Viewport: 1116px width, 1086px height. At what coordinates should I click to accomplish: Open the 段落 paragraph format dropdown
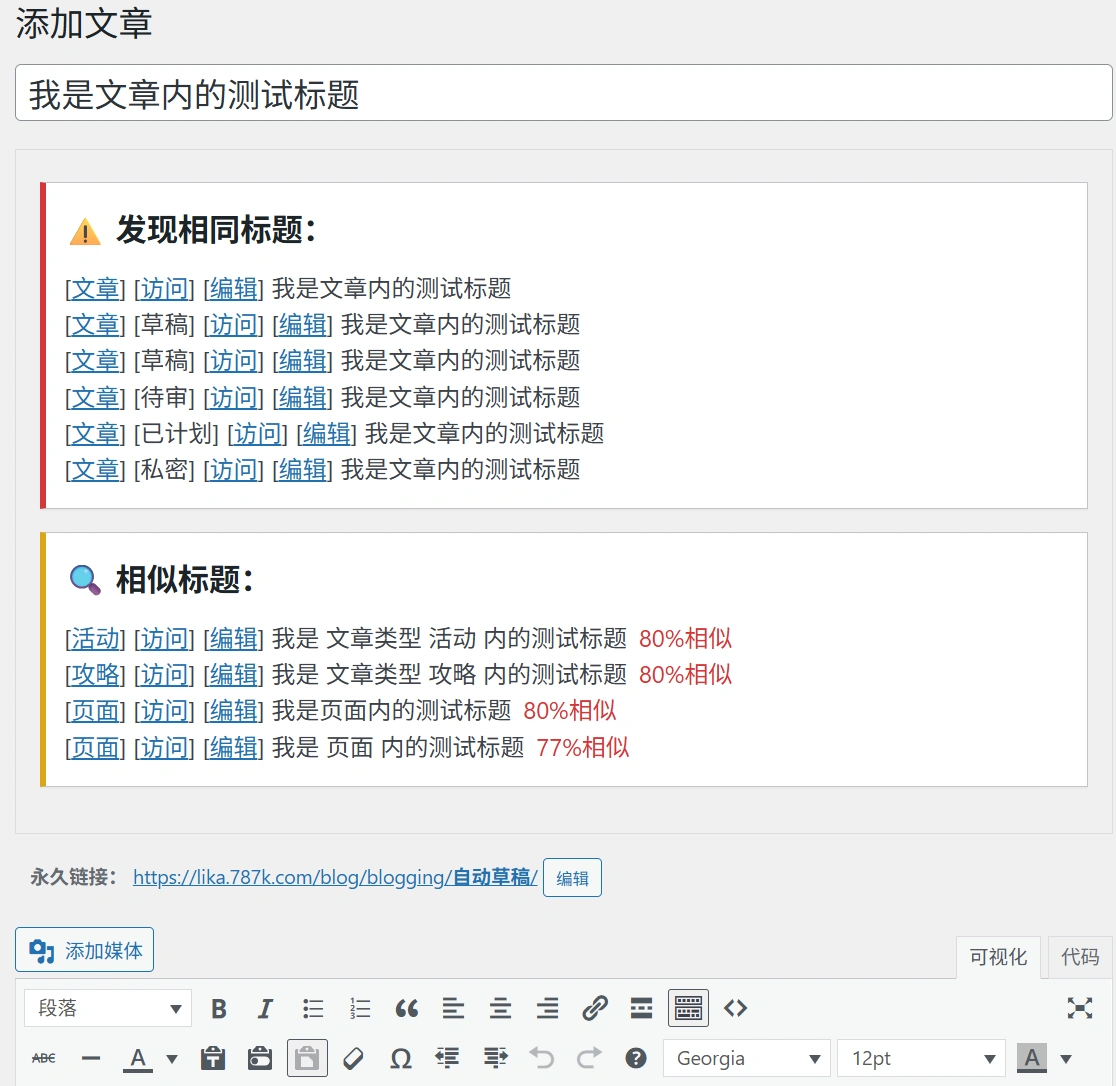(x=108, y=1008)
